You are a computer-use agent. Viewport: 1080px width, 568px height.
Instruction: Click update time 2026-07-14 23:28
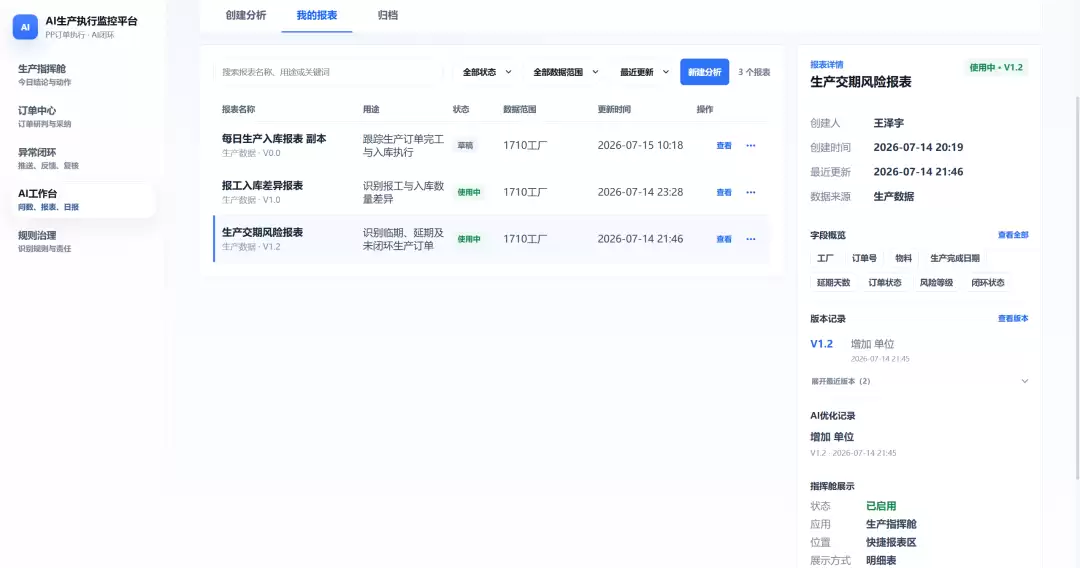pyautogui.click(x=640, y=192)
